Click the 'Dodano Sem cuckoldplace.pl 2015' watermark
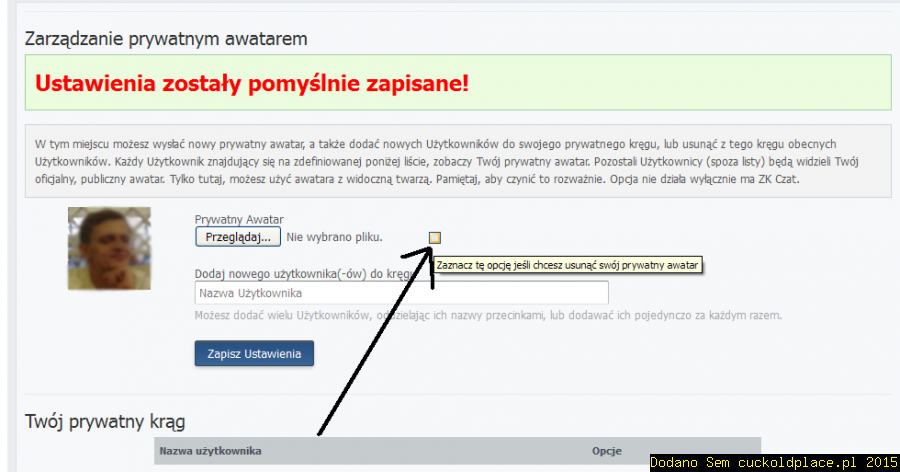 click(774, 462)
